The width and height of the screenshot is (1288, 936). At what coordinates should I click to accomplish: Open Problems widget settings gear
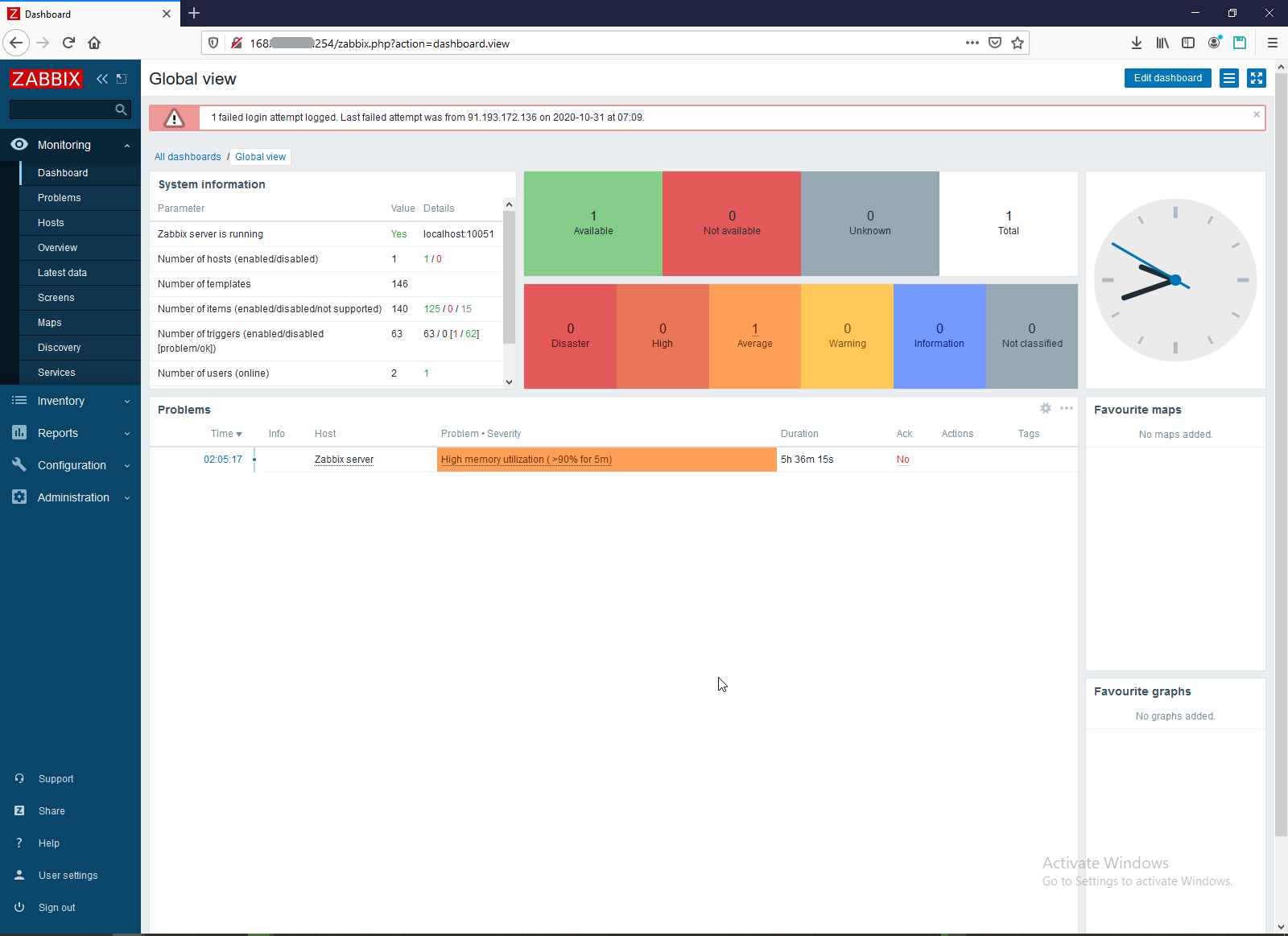[1046, 408]
